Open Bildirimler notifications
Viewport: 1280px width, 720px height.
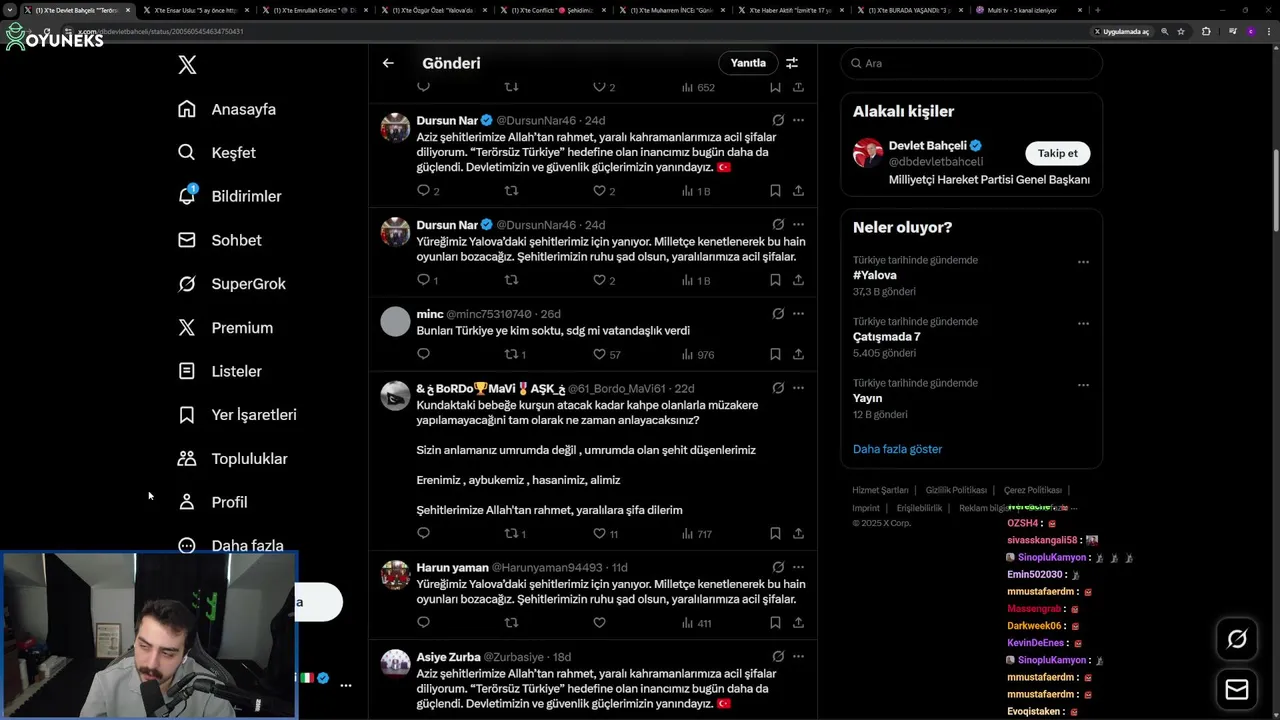229,196
